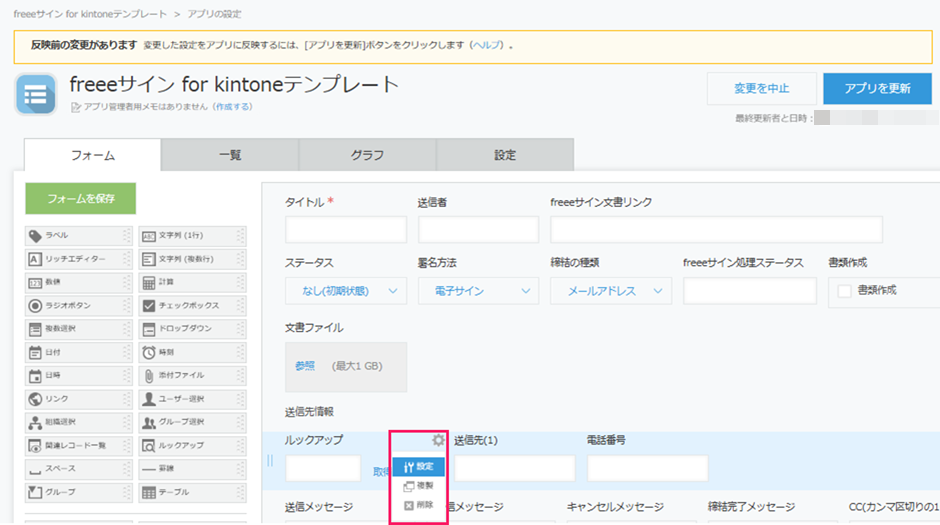Select the ラベル field icon
Image resolution: width=940 pixels, height=525 pixels.
pos(35,236)
